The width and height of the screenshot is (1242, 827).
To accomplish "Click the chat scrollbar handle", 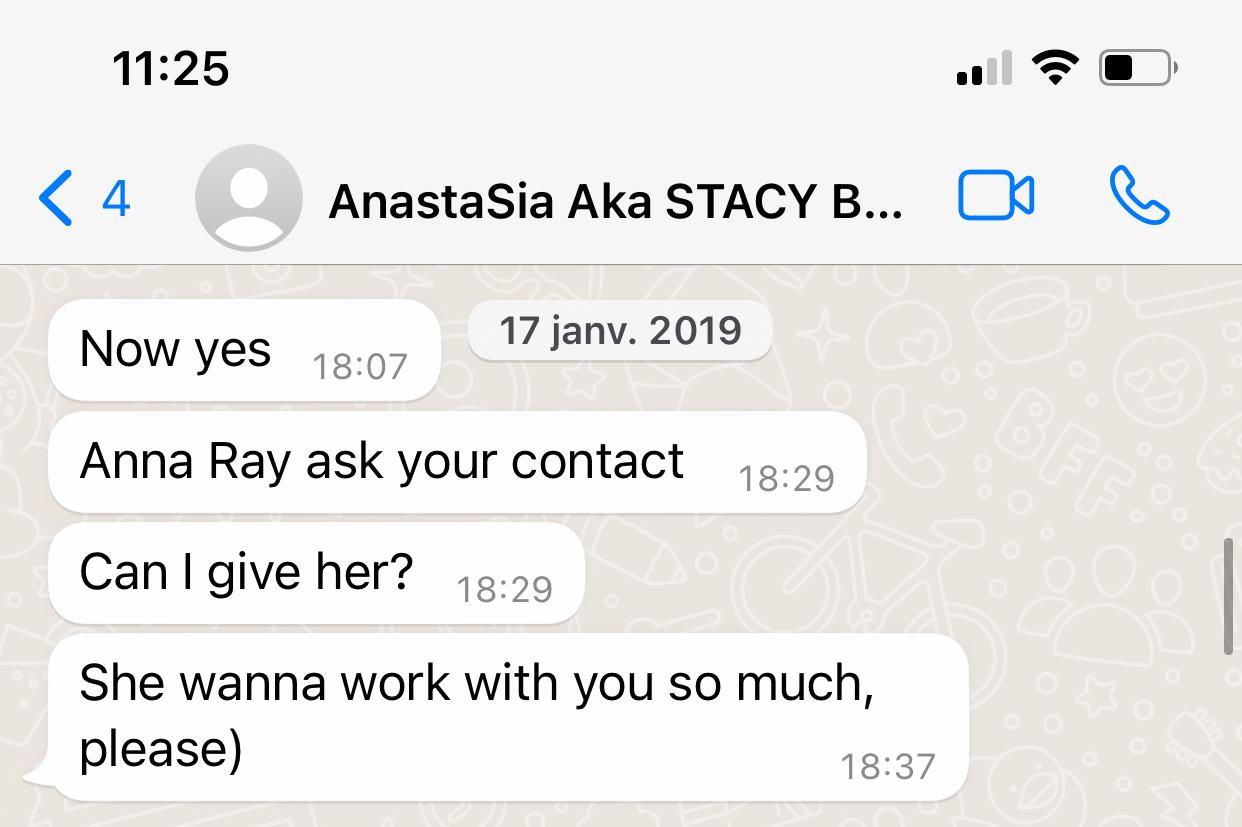I will (1229, 595).
